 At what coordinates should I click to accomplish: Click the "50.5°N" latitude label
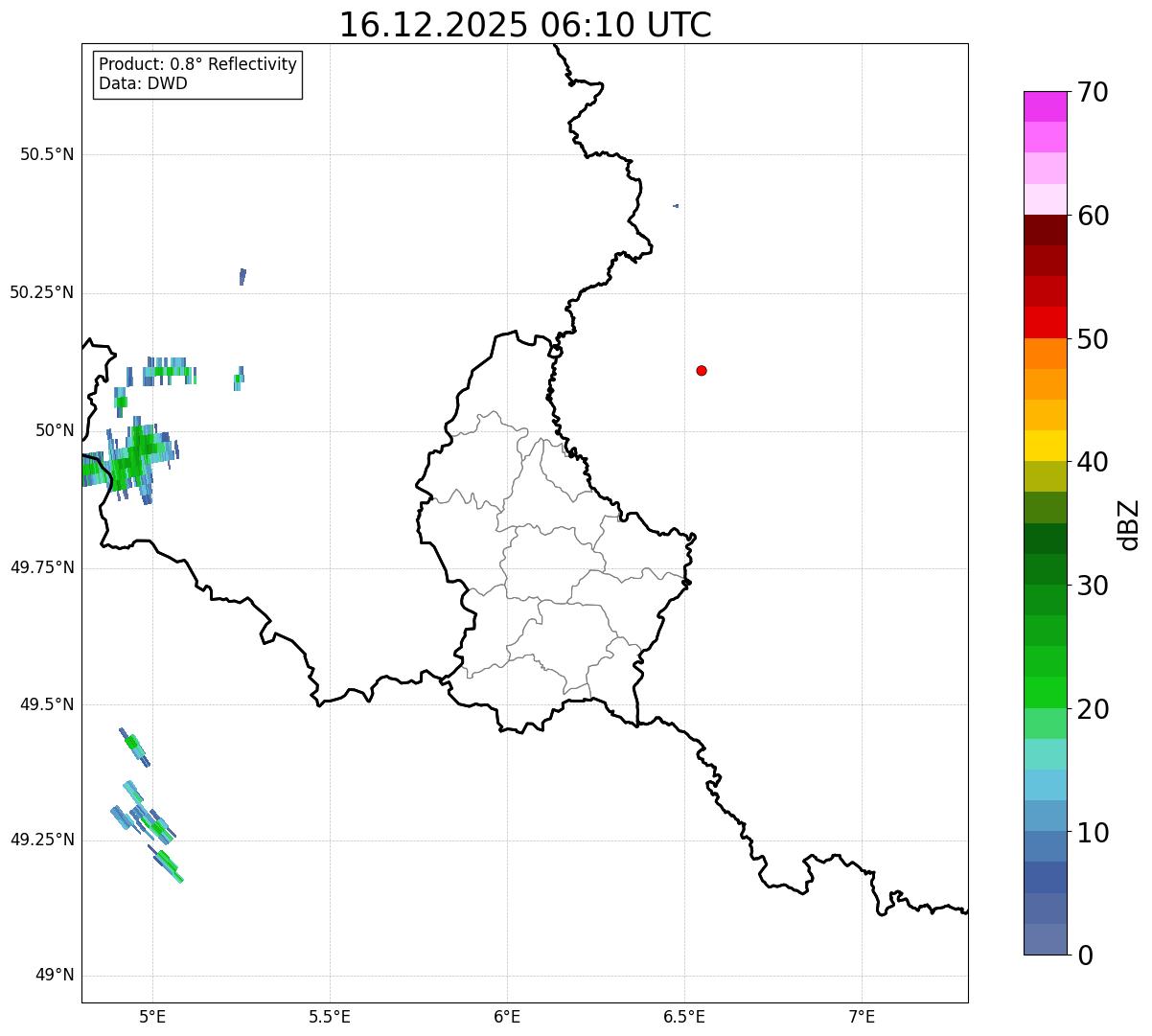coord(47,155)
